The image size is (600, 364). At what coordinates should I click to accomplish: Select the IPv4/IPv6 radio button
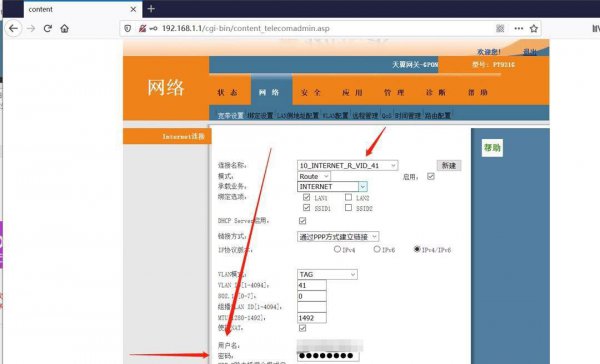coord(417,249)
